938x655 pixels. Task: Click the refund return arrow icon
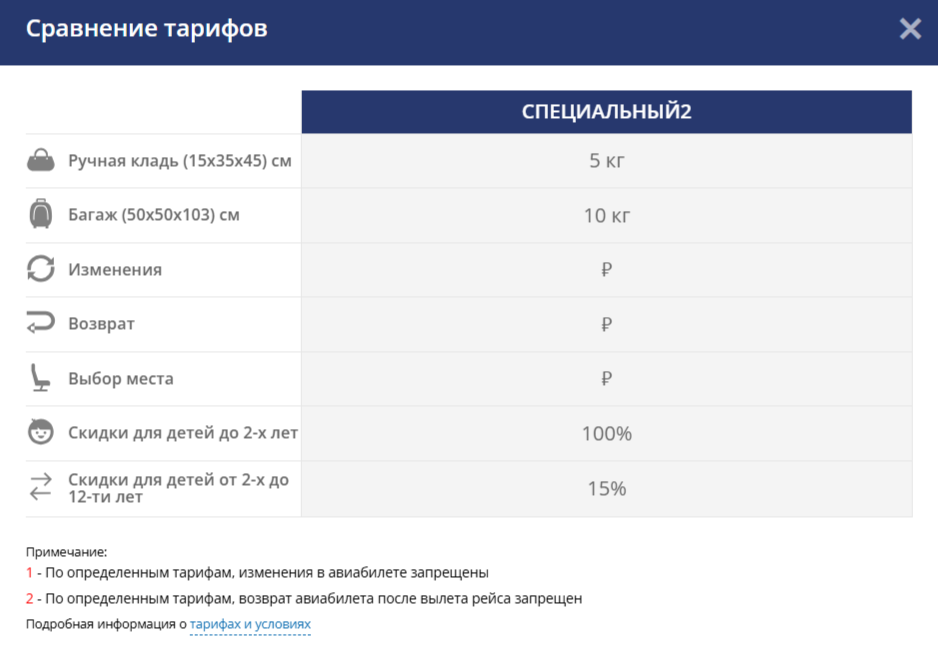pyautogui.click(x=41, y=323)
